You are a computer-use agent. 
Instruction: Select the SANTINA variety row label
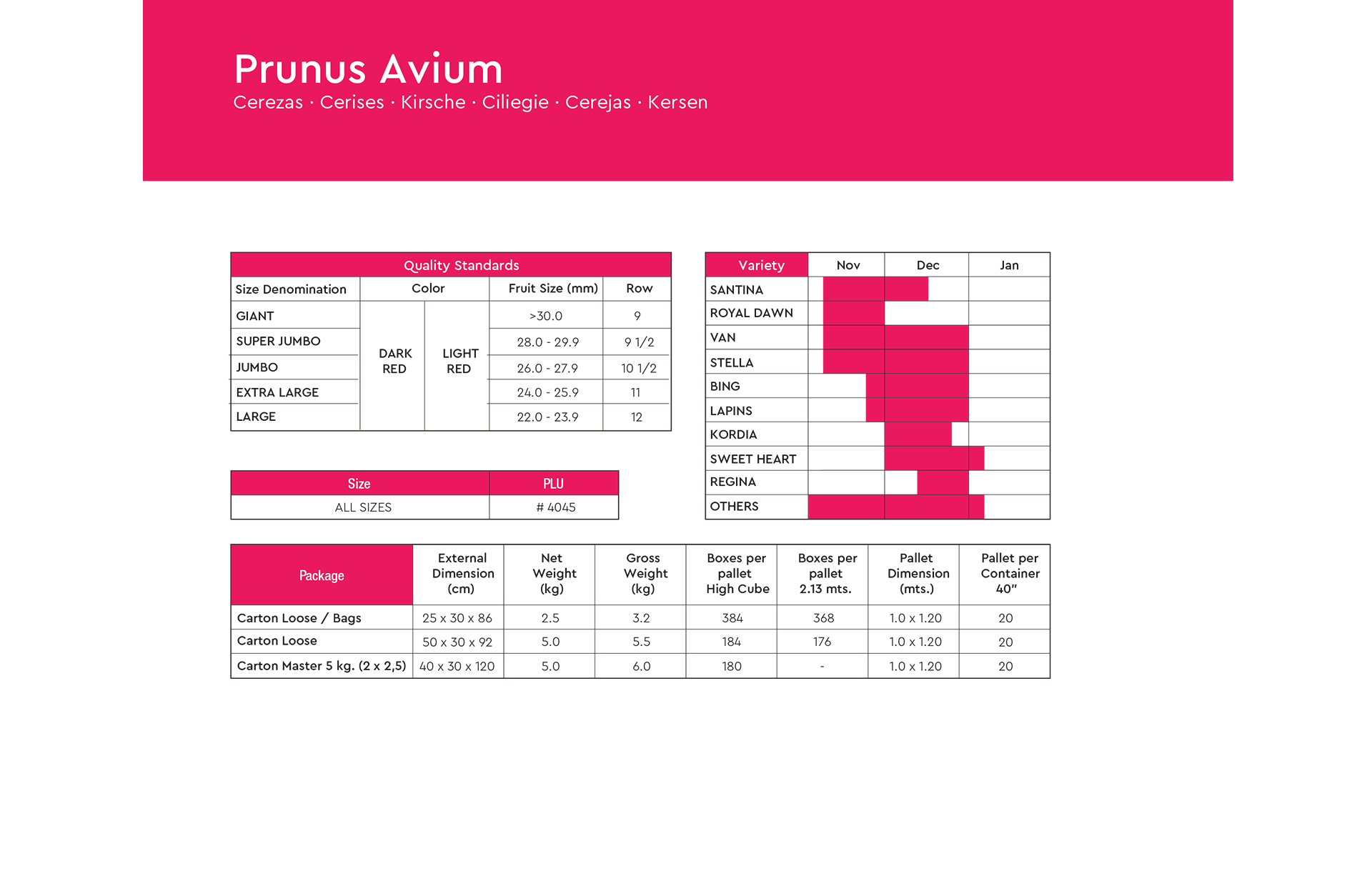coord(736,289)
